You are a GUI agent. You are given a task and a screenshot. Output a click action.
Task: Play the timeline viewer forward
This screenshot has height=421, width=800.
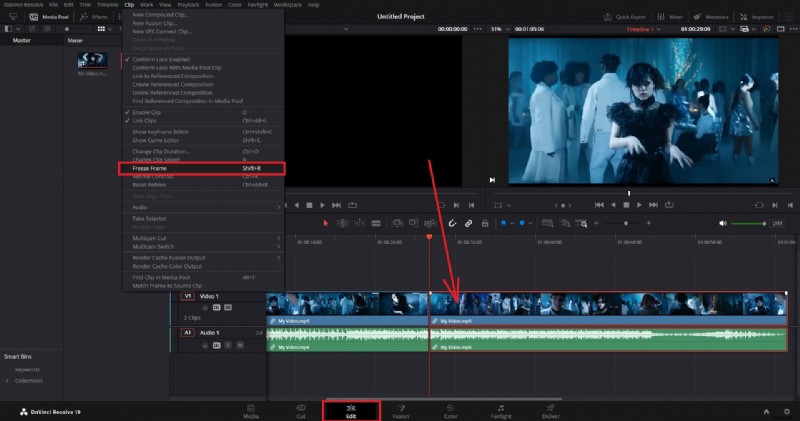(639, 205)
